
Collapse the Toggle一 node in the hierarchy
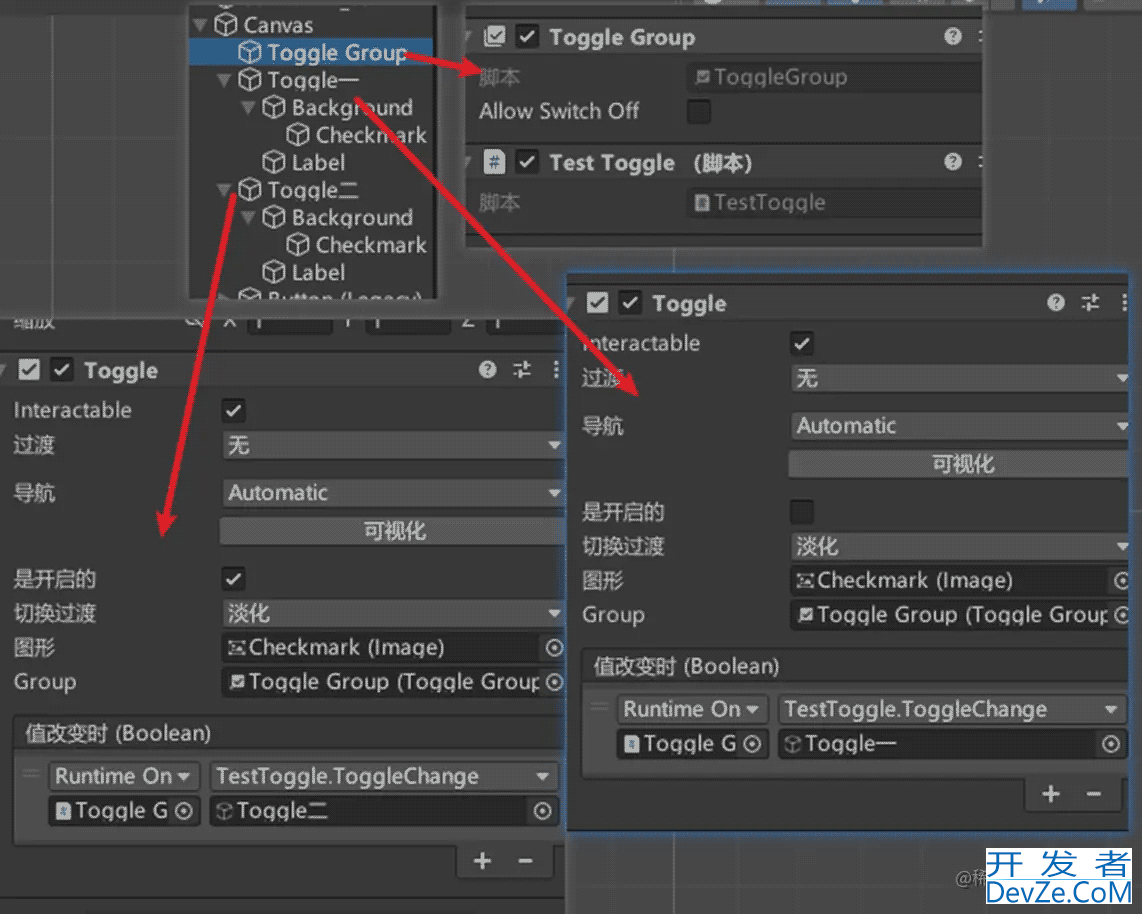[224, 79]
